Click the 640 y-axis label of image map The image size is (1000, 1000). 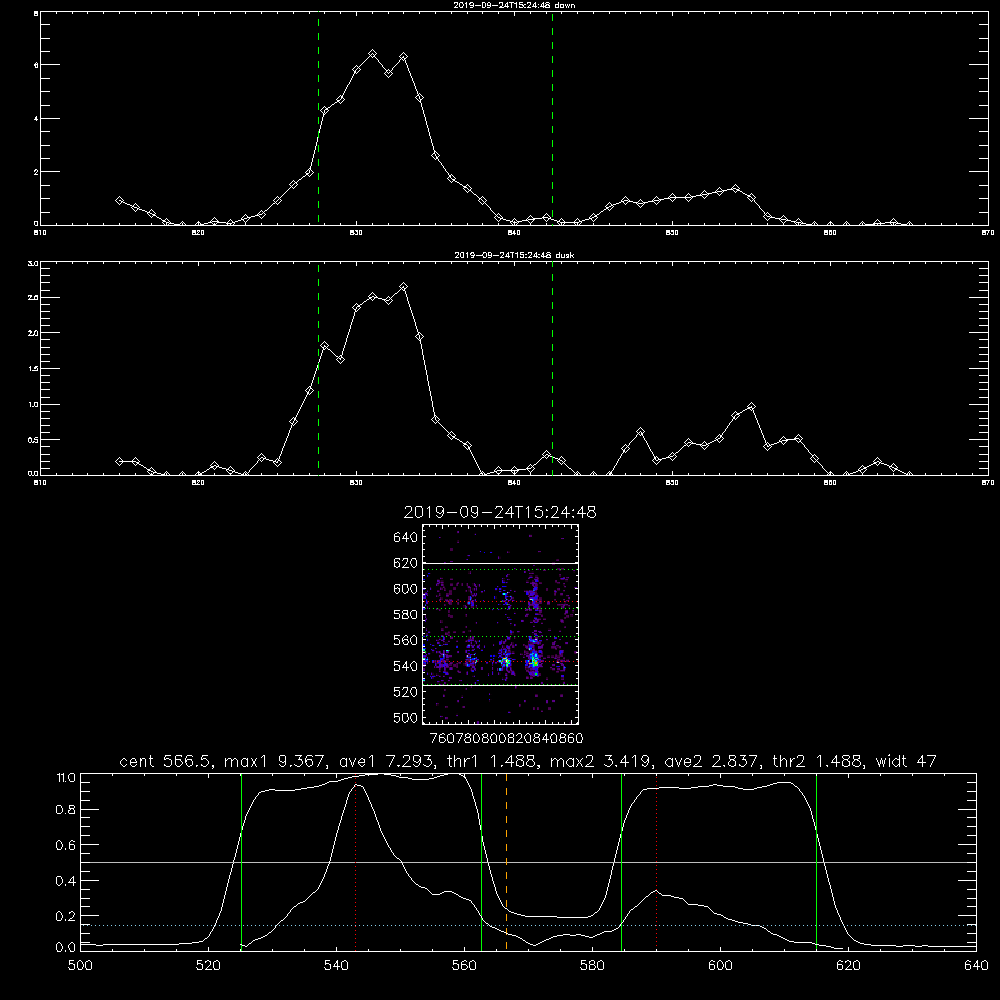(405, 538)
